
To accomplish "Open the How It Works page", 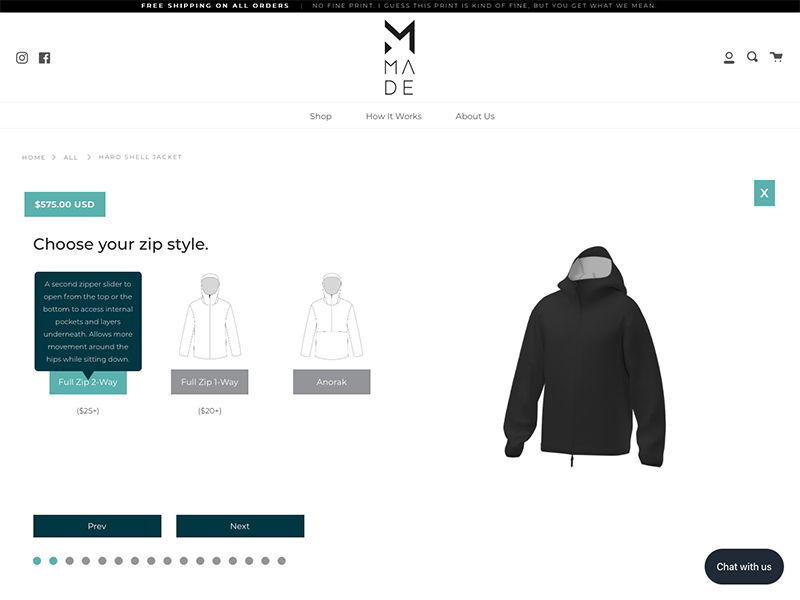I will coord(394,116).
